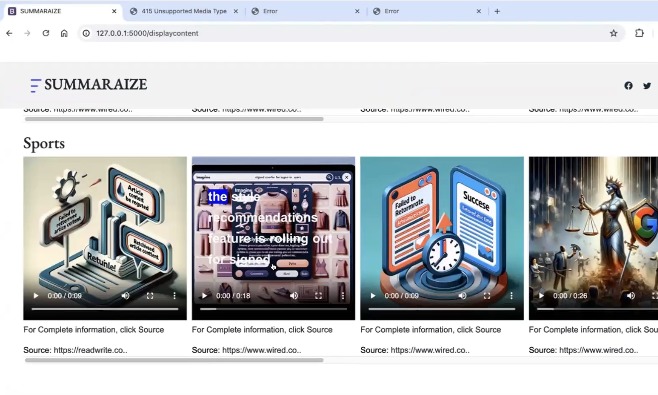Image resolution: width=658 pixels, height=395 pixels.
Task: Open the Facebook icon in header
Action: click(x=628, y=86)
